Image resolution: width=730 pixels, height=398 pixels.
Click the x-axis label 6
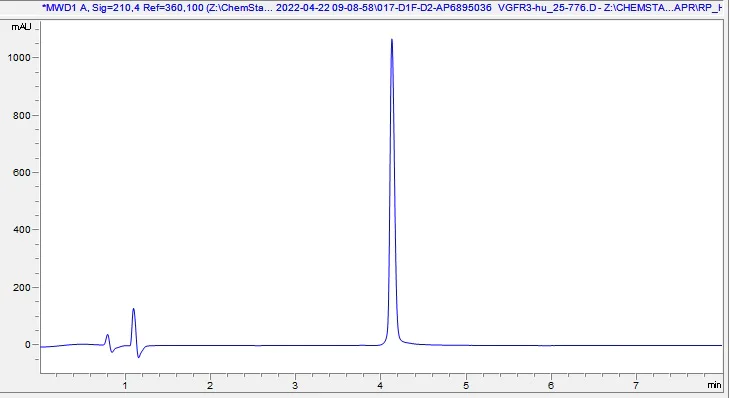[x=551, y=385]
